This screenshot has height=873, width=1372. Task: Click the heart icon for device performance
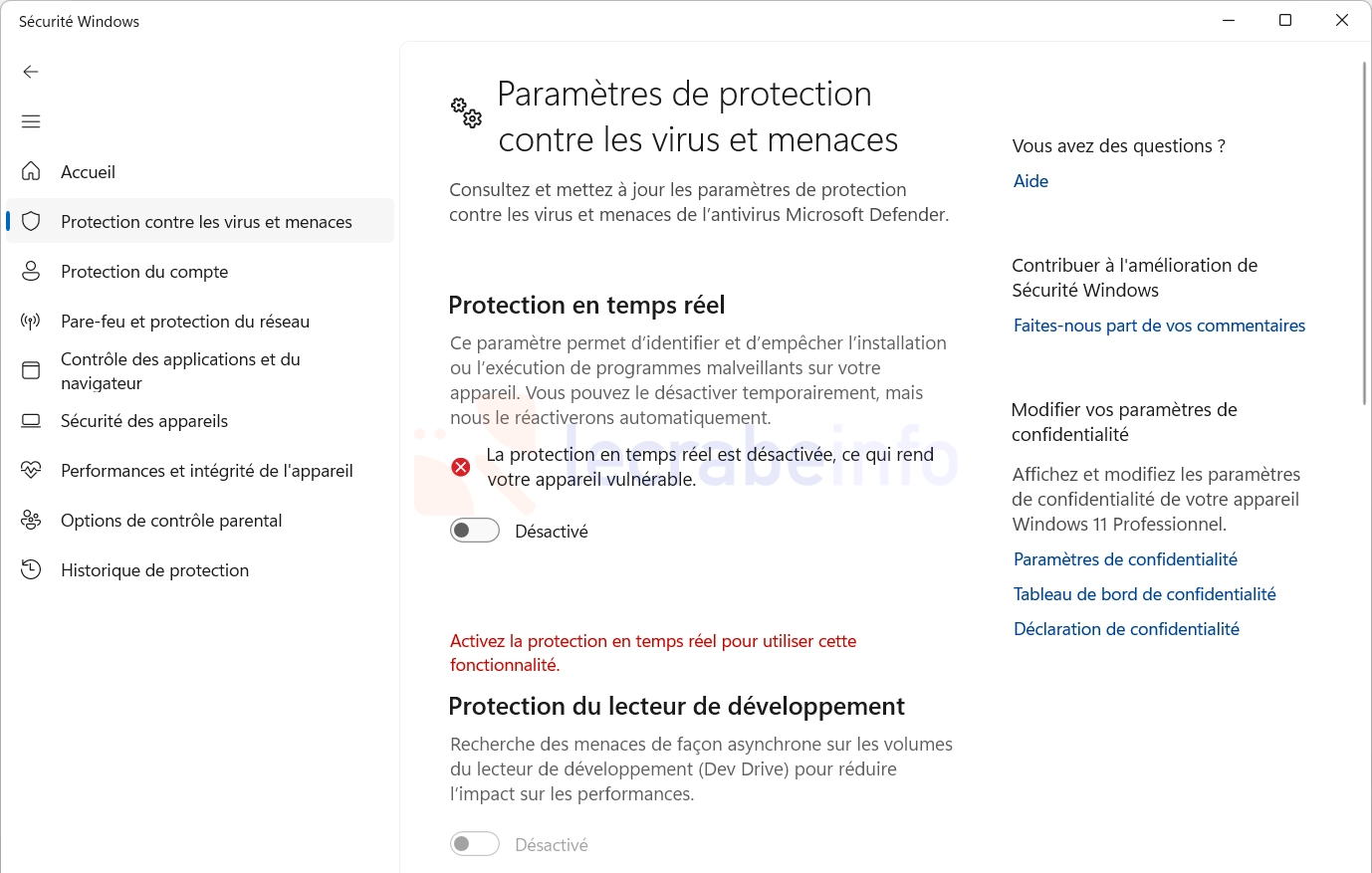pos(31,470)
